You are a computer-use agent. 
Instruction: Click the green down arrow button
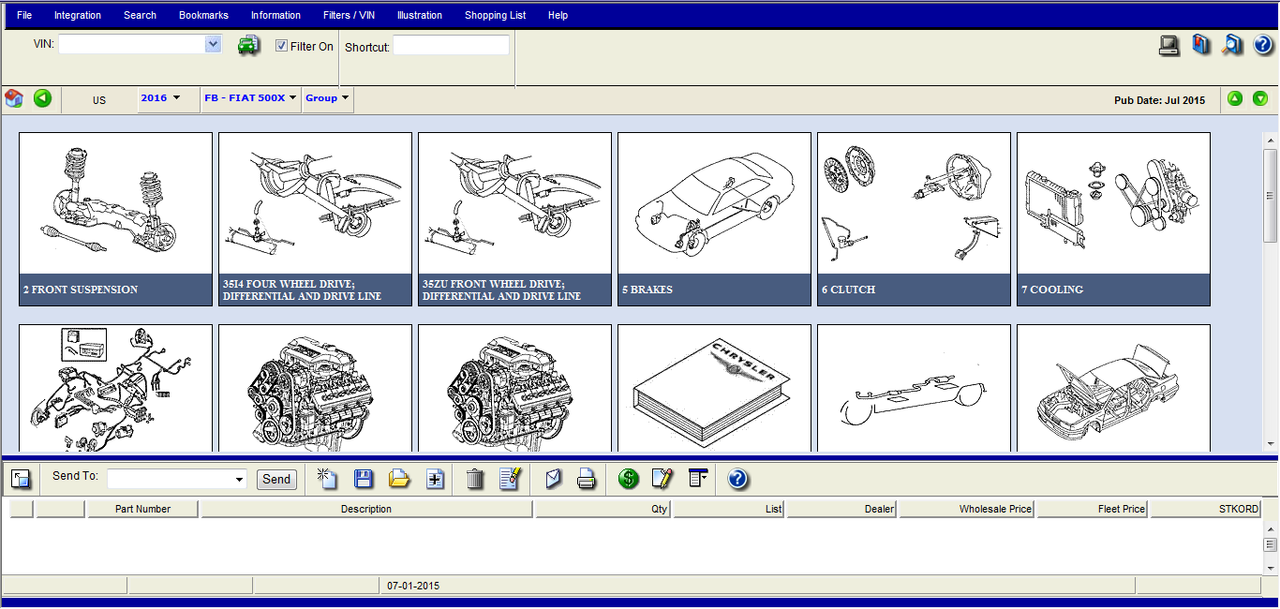(1260, 99)
